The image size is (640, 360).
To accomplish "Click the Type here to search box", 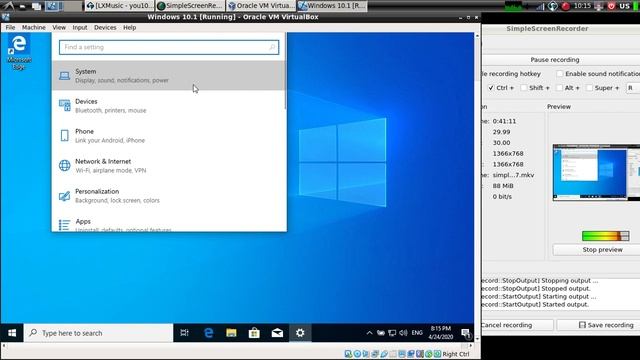I will (98, 333).
